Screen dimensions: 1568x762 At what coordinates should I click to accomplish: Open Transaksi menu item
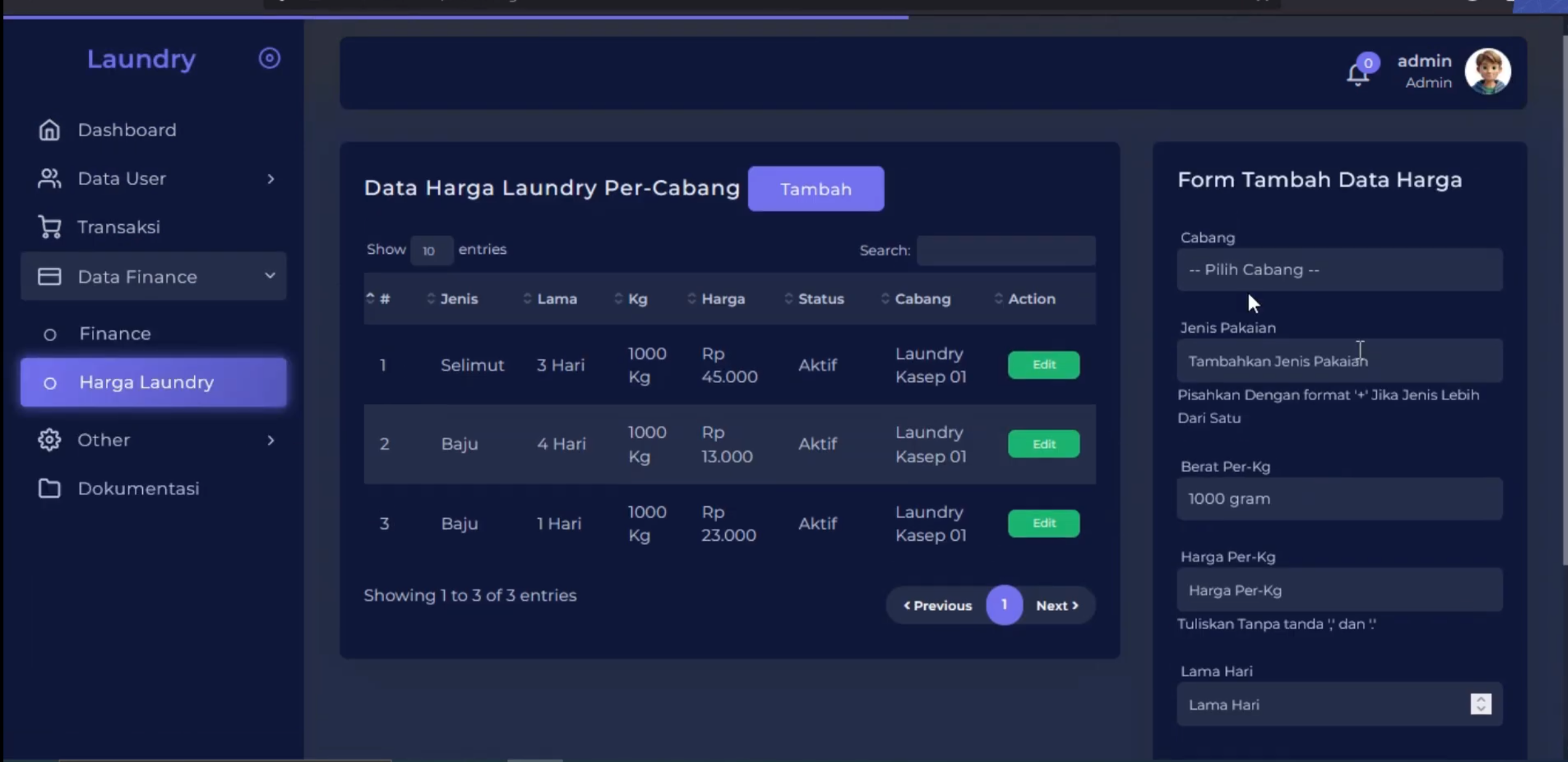coord(154,227)
